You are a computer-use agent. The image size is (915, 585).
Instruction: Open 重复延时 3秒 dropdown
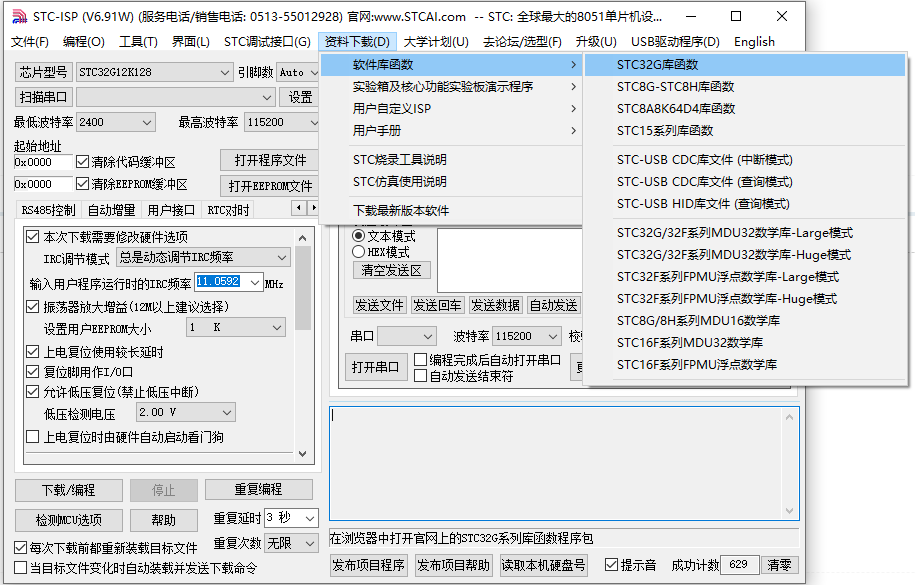point(291,518)
